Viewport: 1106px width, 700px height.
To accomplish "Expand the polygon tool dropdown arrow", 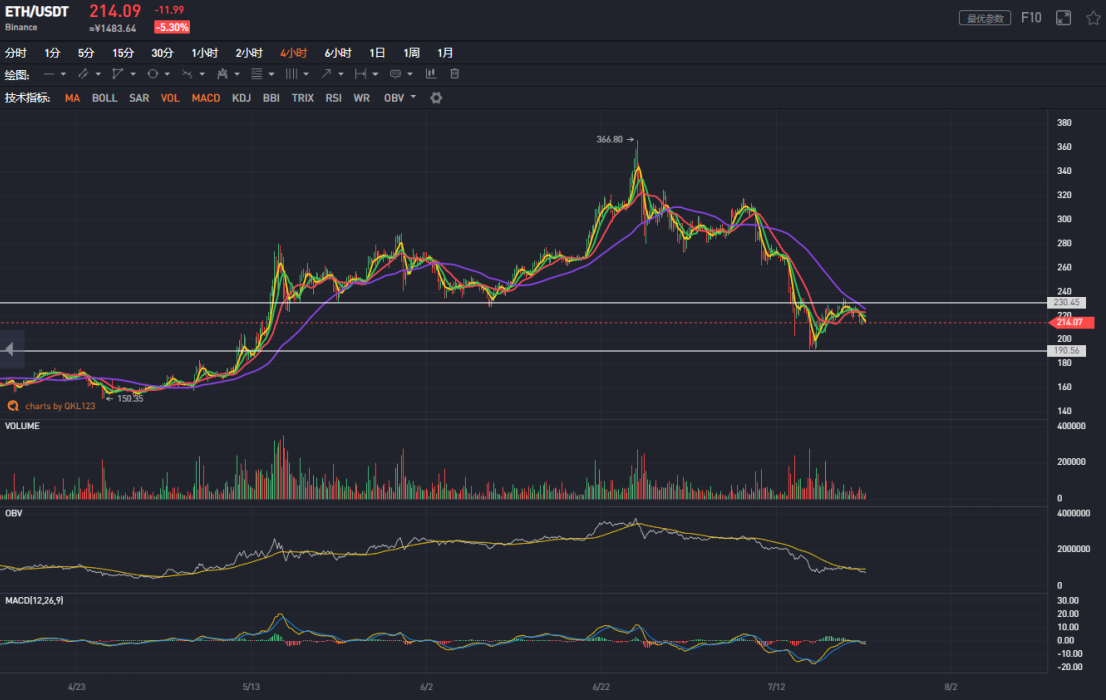I will (133, 74).
